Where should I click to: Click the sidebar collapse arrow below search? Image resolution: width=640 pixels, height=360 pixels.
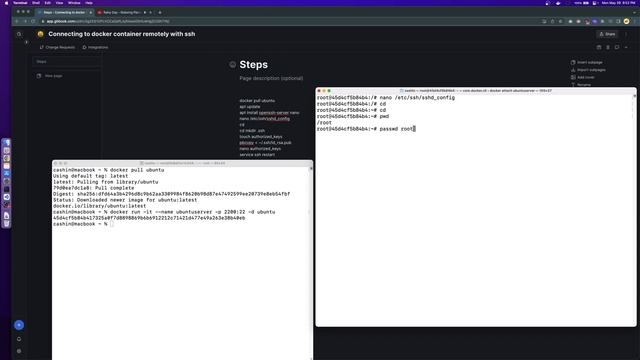coord(27,42)
